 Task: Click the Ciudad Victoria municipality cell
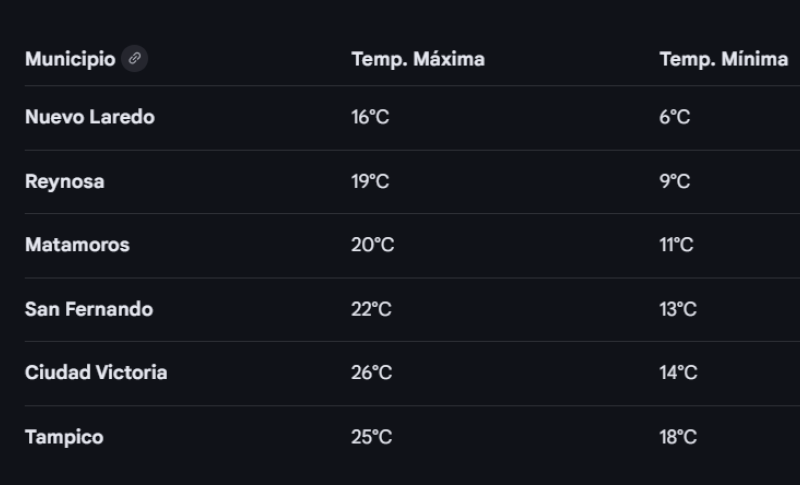[x=96, y=373]
